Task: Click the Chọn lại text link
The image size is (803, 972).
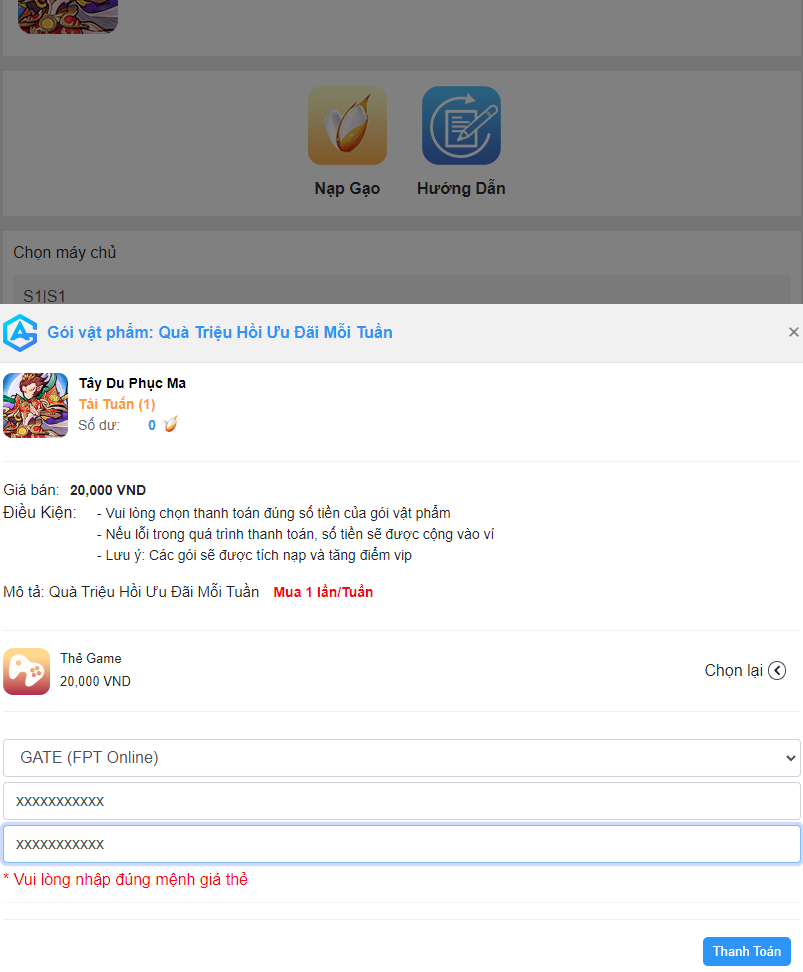Action: coord(733,671)
